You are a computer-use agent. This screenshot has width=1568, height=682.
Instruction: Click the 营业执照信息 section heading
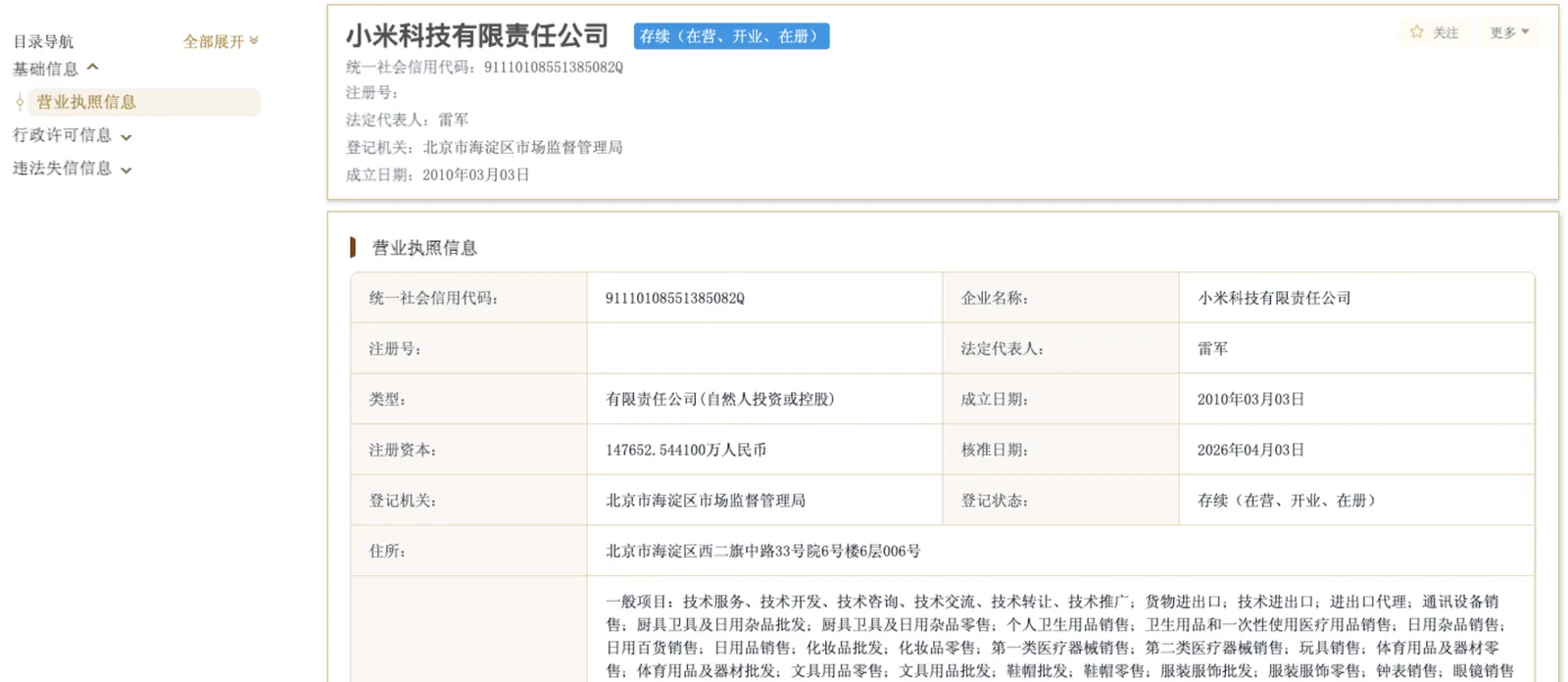pos(424,248)
